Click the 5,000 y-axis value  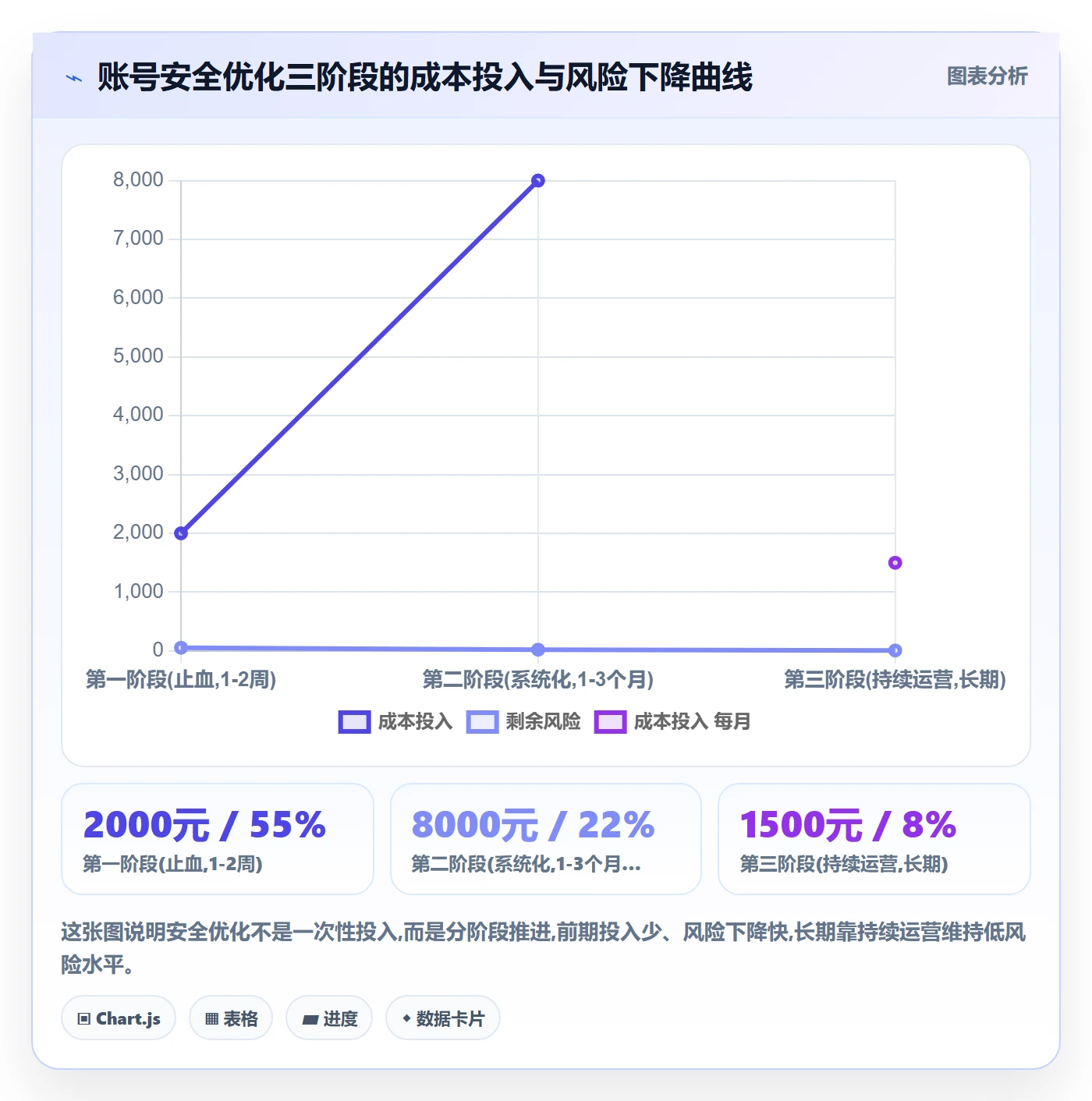click(x=138, y=356)
